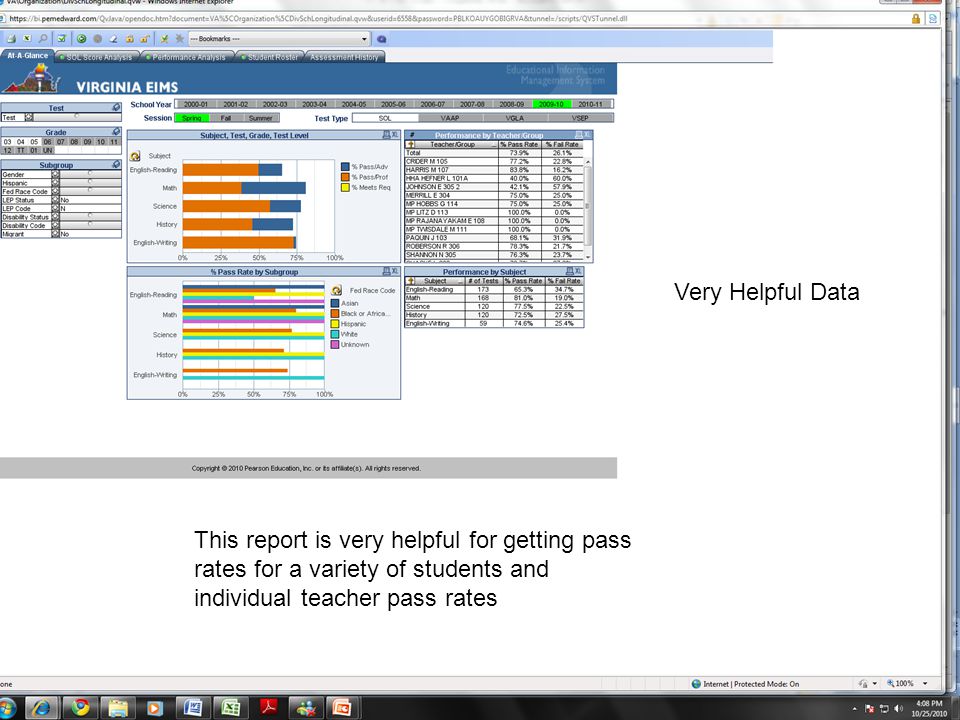Viewport: 960px width, 720px height.
Task: Export the Performance by Subject table to Excel
Action: (x=578, y=271)
